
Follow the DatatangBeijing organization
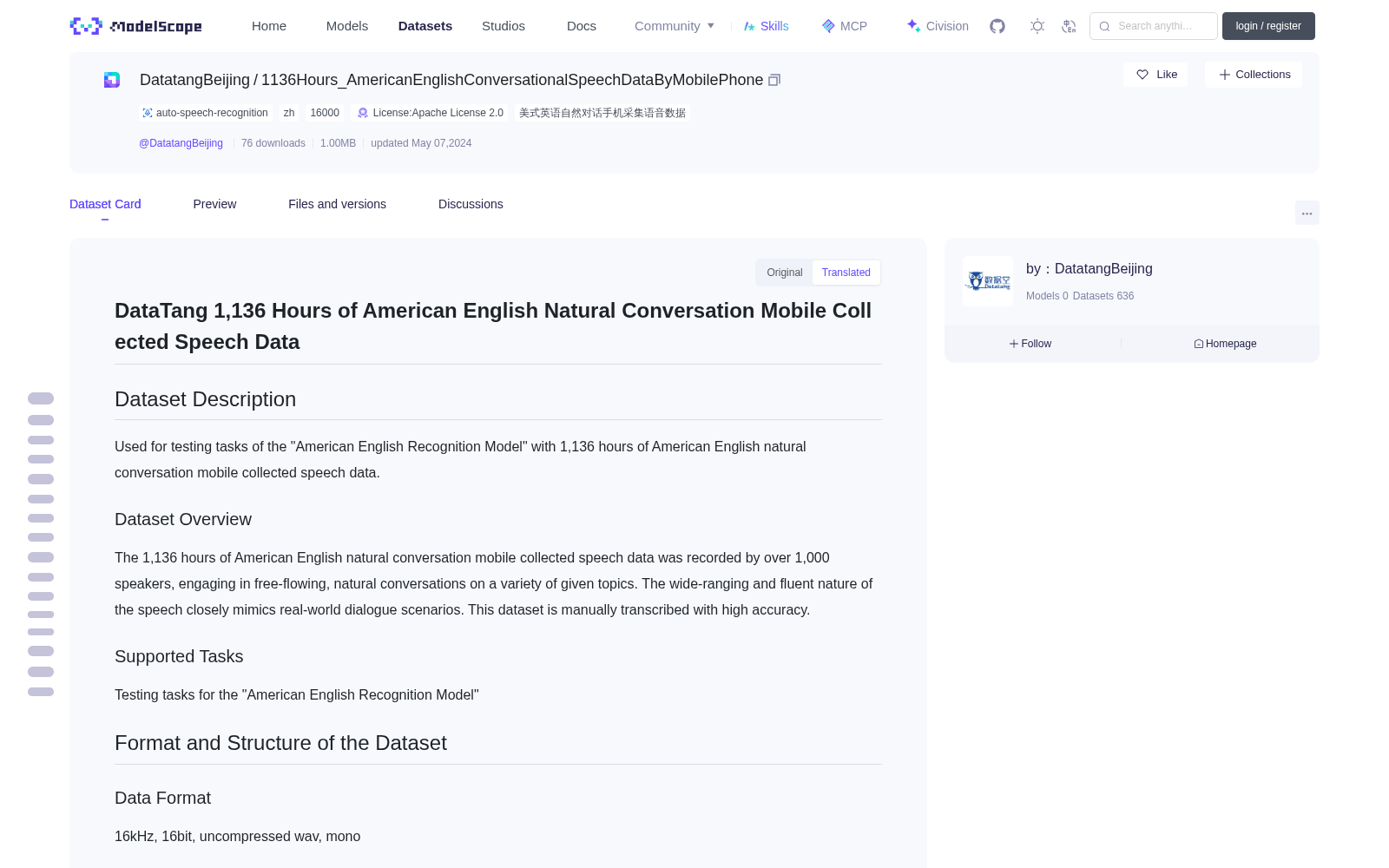pos(1030,344)
